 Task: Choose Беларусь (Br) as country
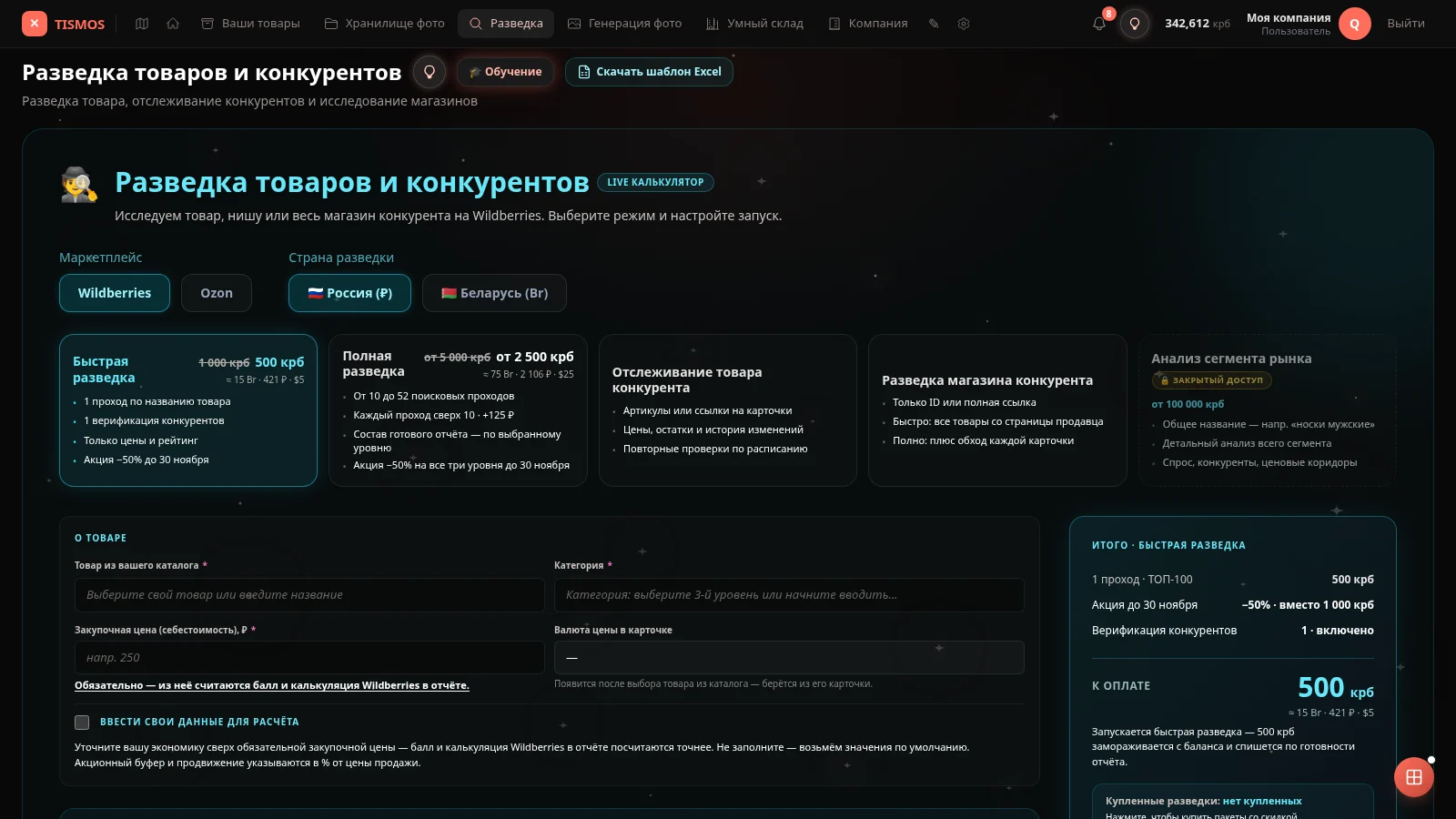coord(494,293)
